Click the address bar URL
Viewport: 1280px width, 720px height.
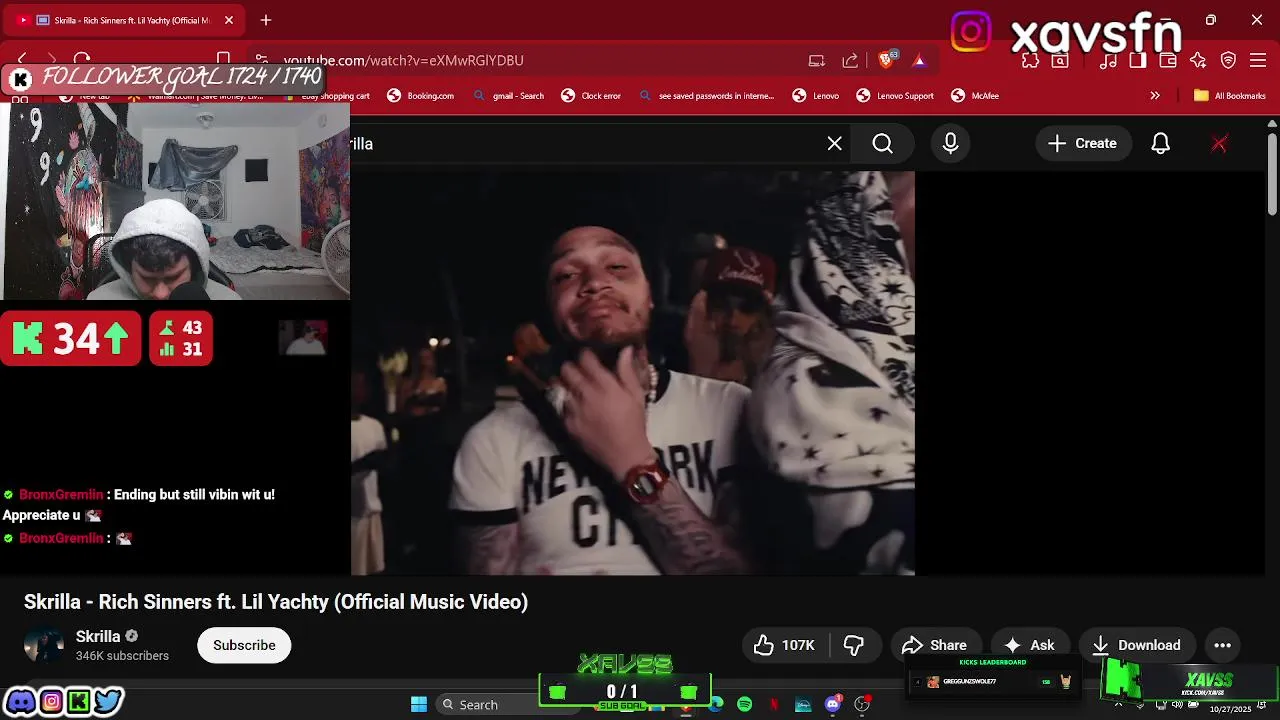tap(403, 60)
